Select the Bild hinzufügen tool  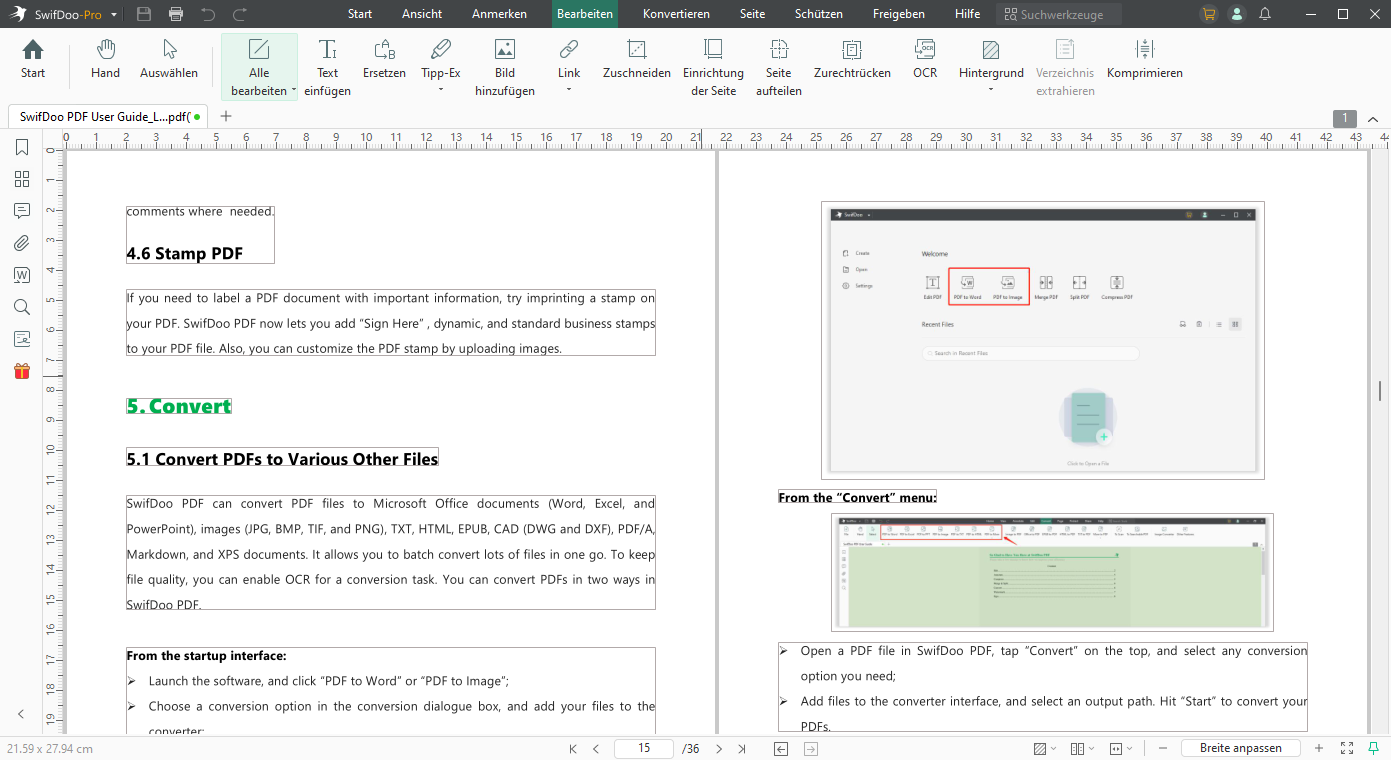coord(505,68)
